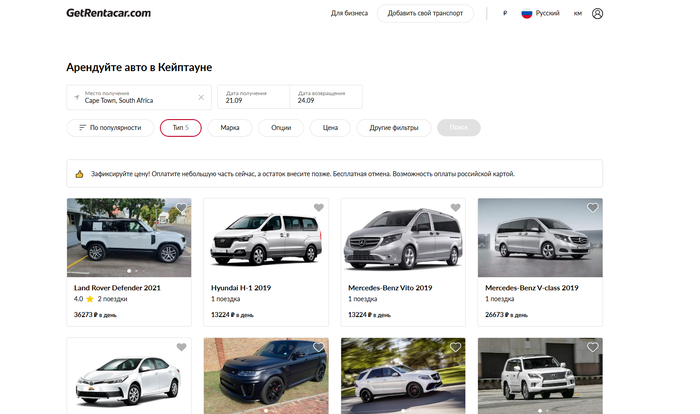Image resolution: width=700 pixels, height=414 pixels.
Task: Open Другие фильтры filters
Action: [393, 128]
